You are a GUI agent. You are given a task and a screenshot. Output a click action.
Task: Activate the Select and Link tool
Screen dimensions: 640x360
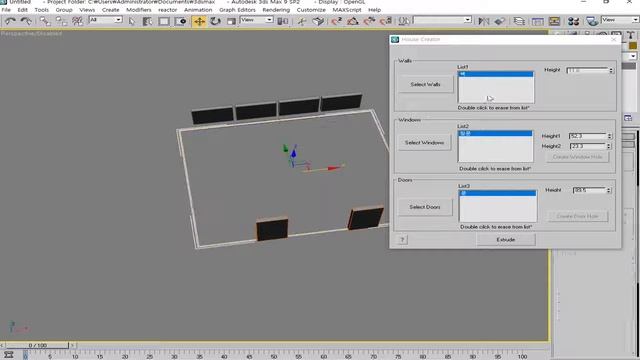45,21
